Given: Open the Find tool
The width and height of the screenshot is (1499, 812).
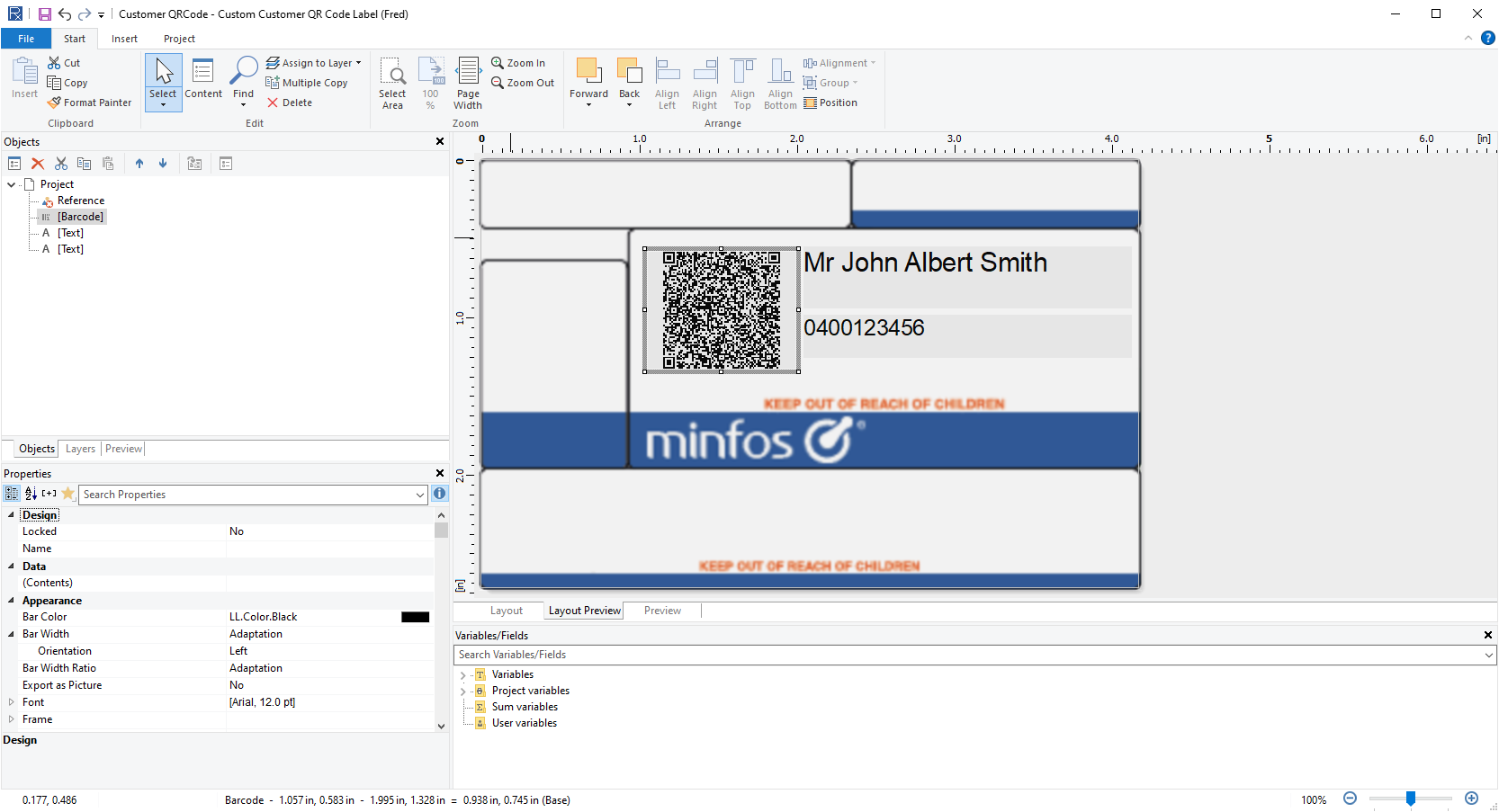Looking at the screenshot, I should (243, 82).
